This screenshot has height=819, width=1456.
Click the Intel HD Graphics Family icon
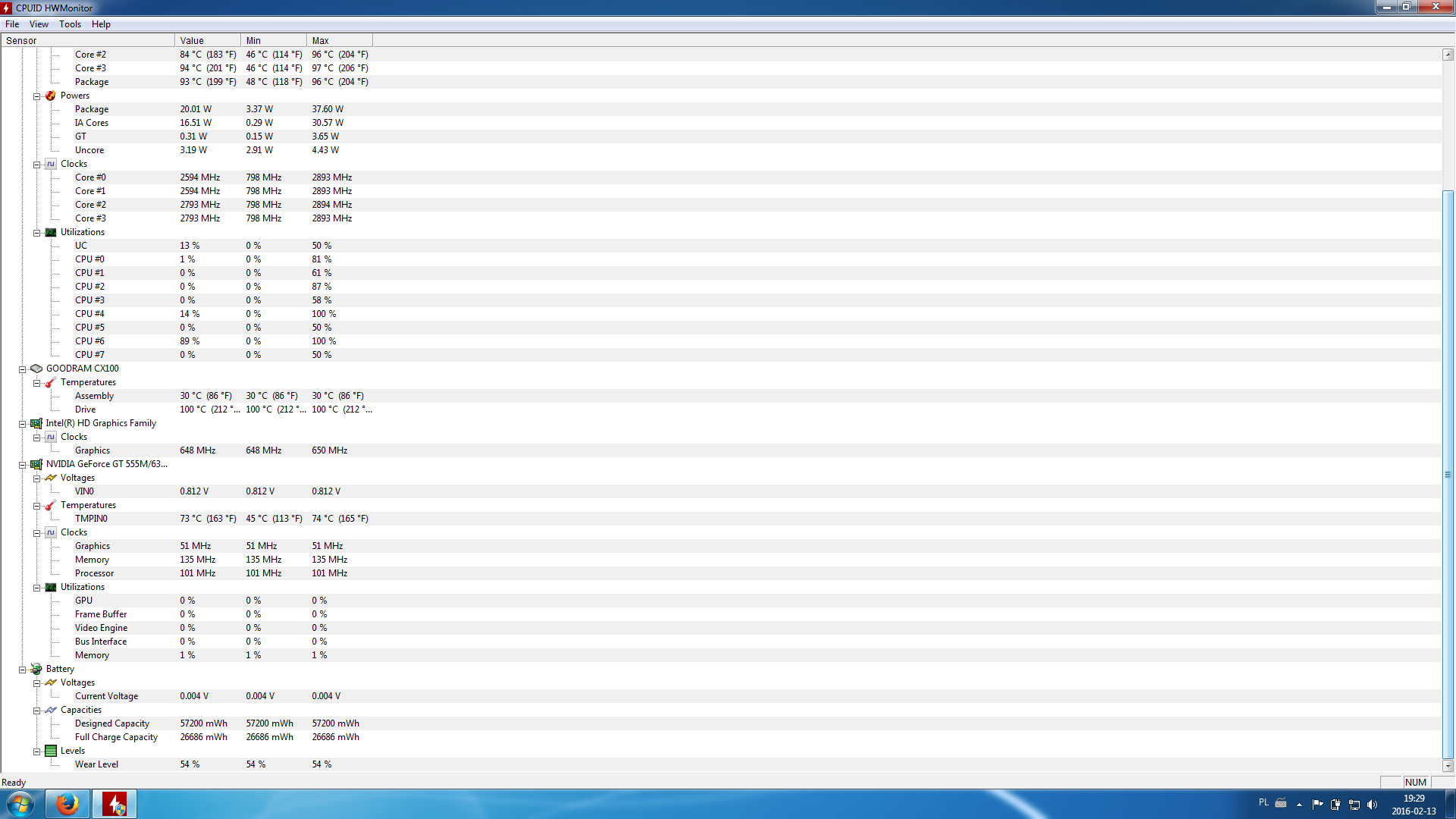click(x=36, y=423)
